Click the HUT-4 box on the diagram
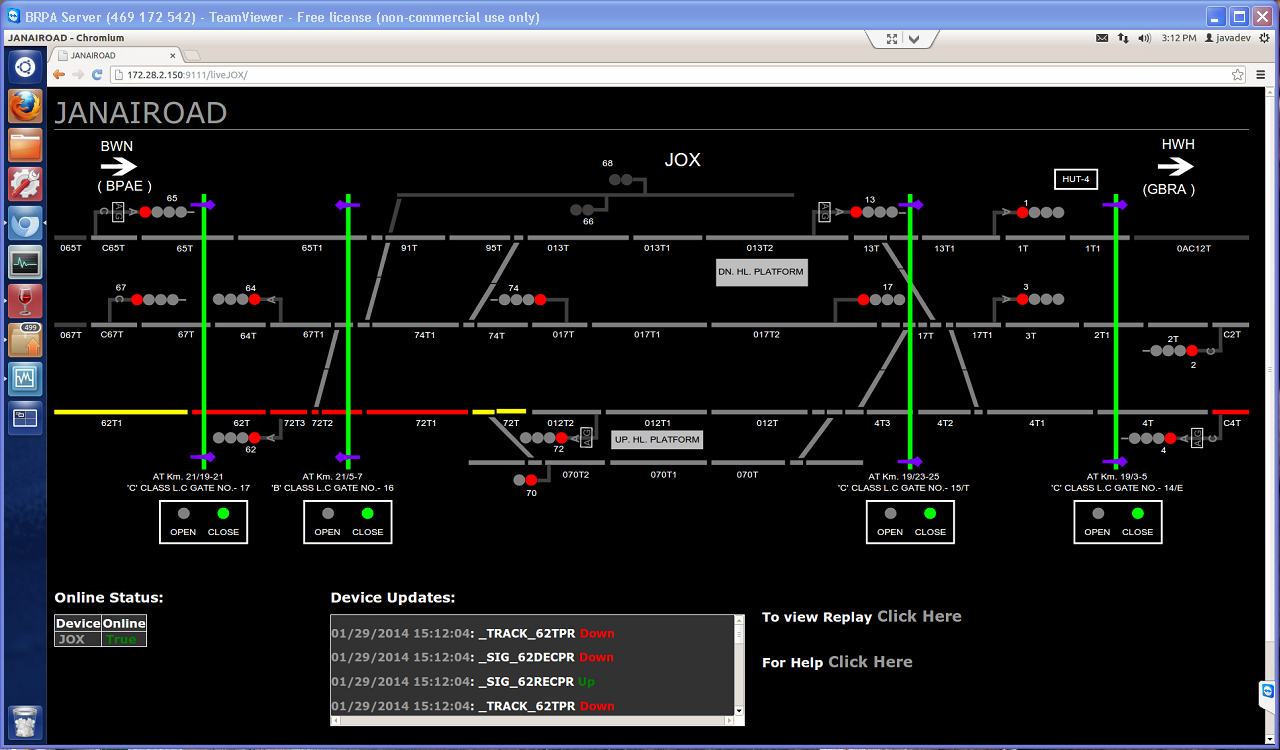1280x750 pixels. (1076, 179)
